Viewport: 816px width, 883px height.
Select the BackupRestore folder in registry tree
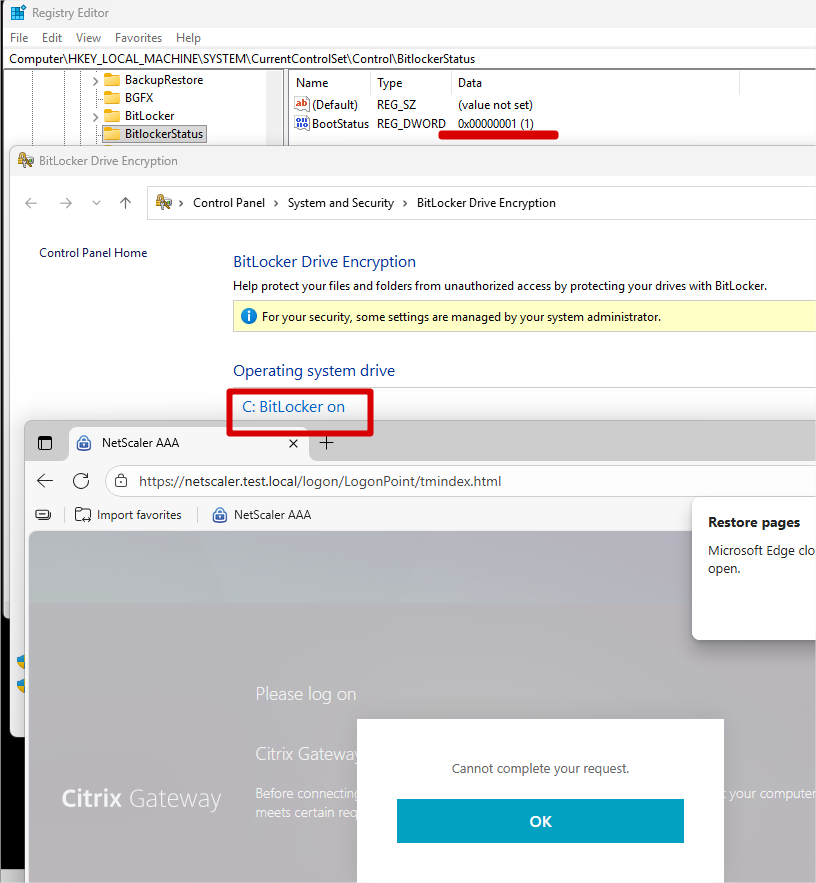164,80
